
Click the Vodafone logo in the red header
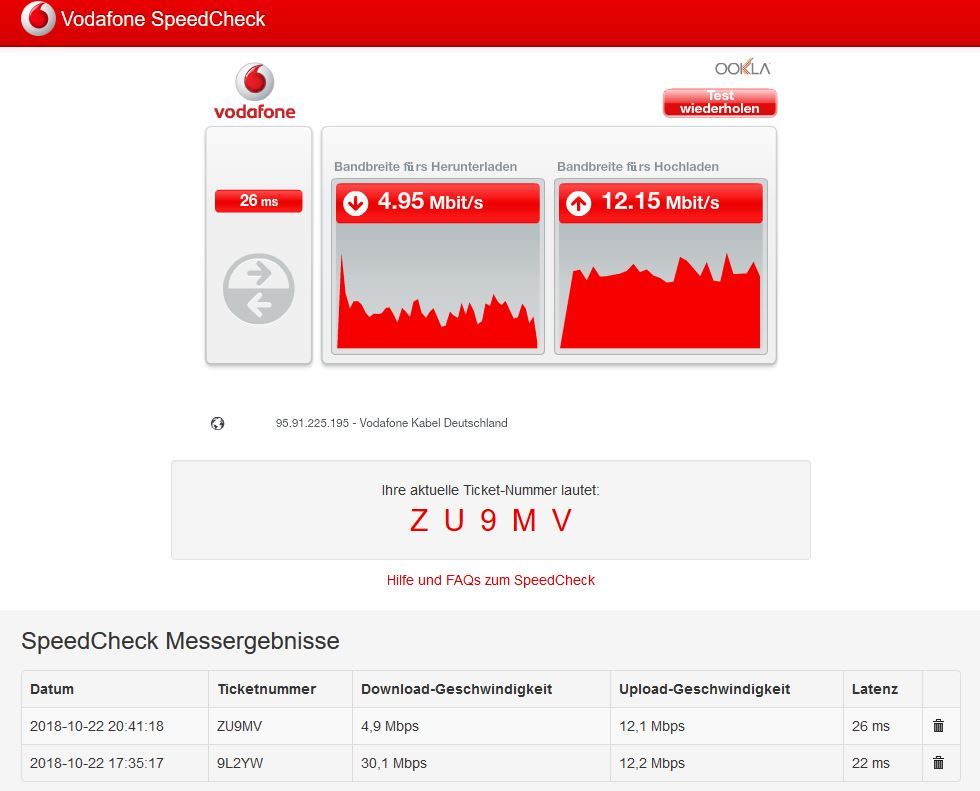coord(38,18)
